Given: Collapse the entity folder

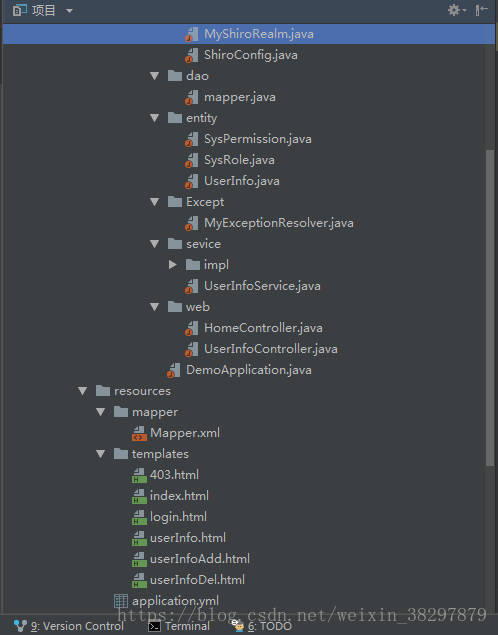Looking at the screenshot, I should click(x=154, y=118).
